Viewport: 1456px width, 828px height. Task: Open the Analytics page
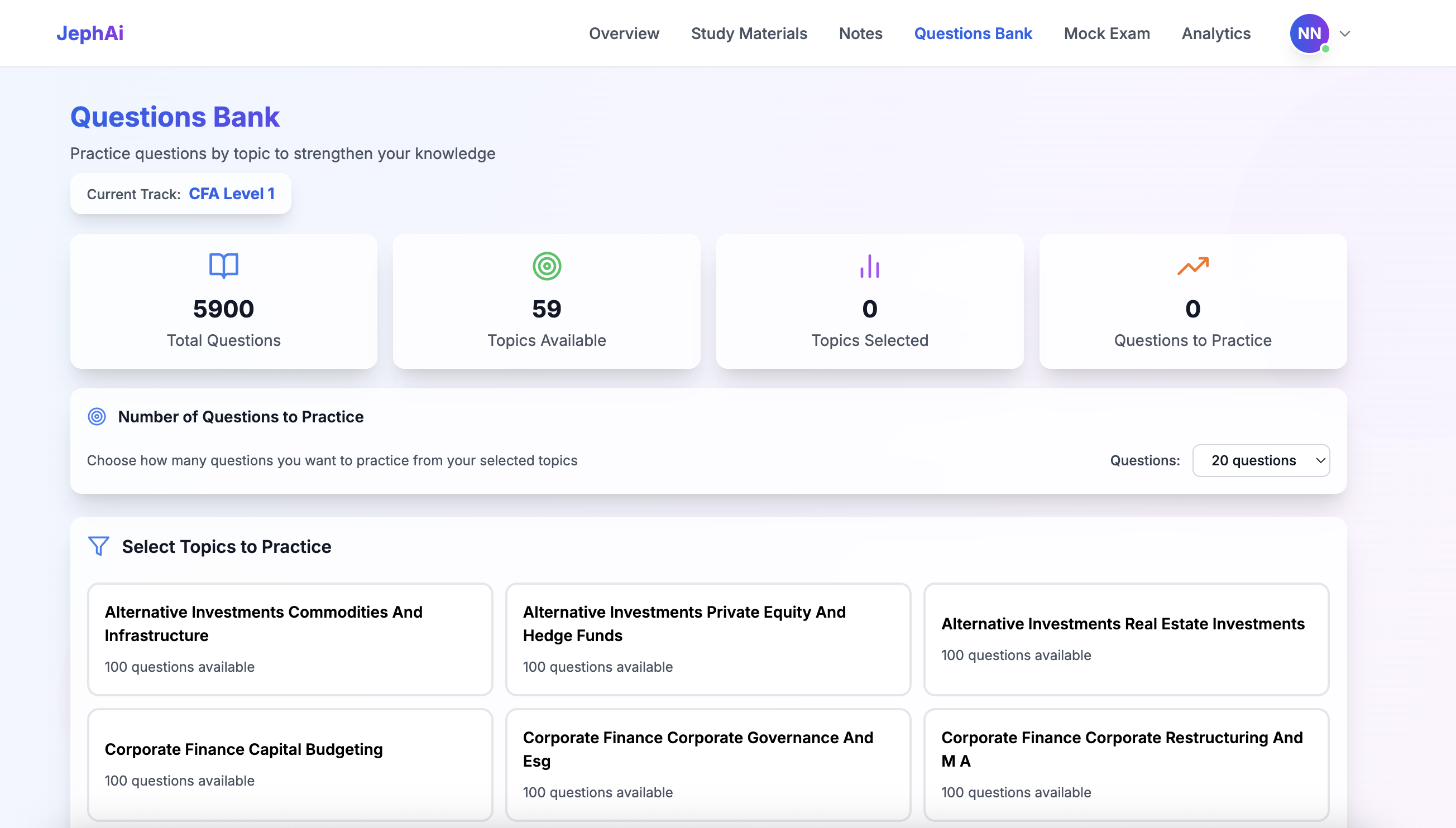(1215, 33)
